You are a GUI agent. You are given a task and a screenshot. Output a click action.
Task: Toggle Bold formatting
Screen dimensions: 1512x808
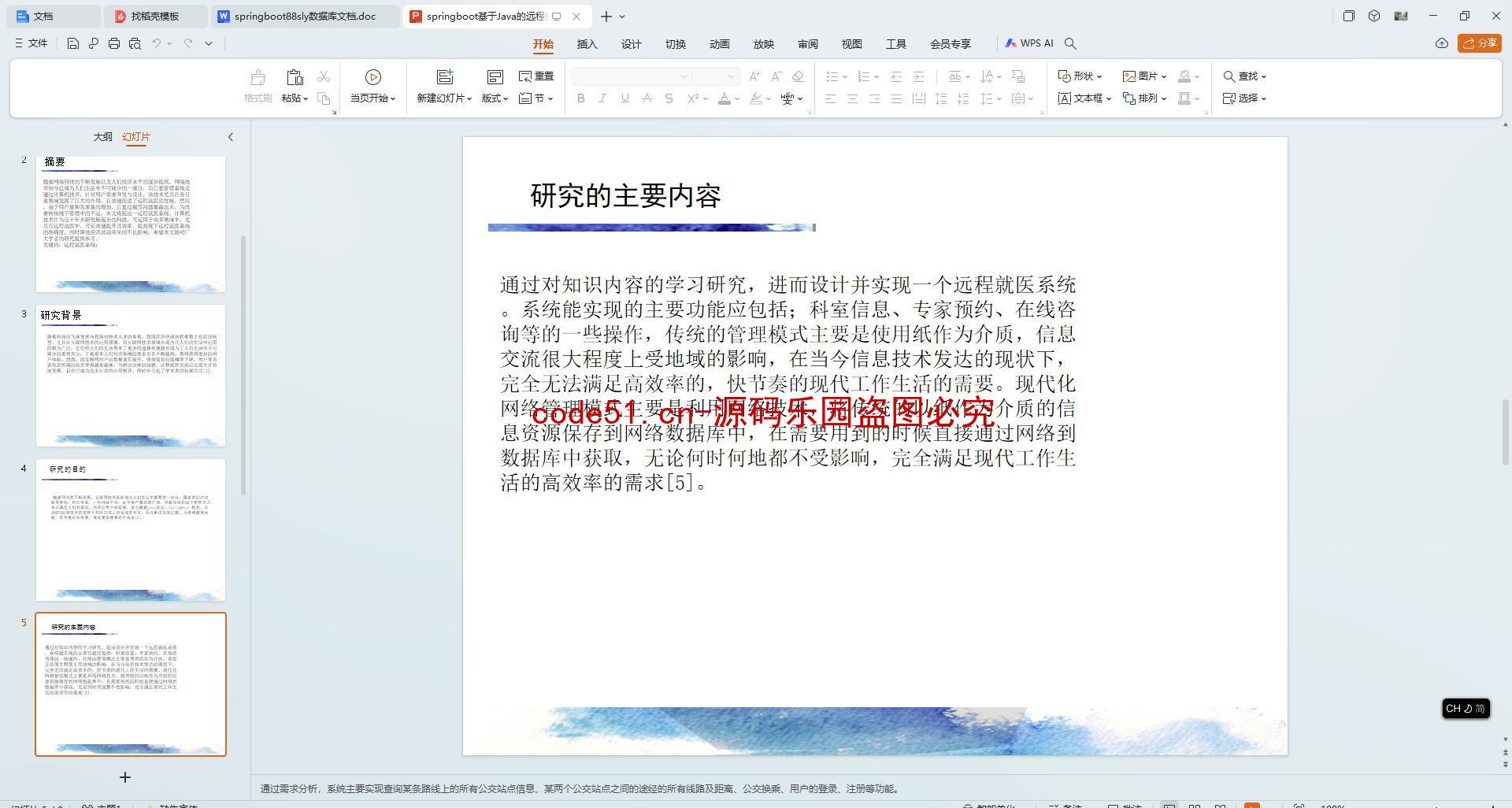coord(581,98)
